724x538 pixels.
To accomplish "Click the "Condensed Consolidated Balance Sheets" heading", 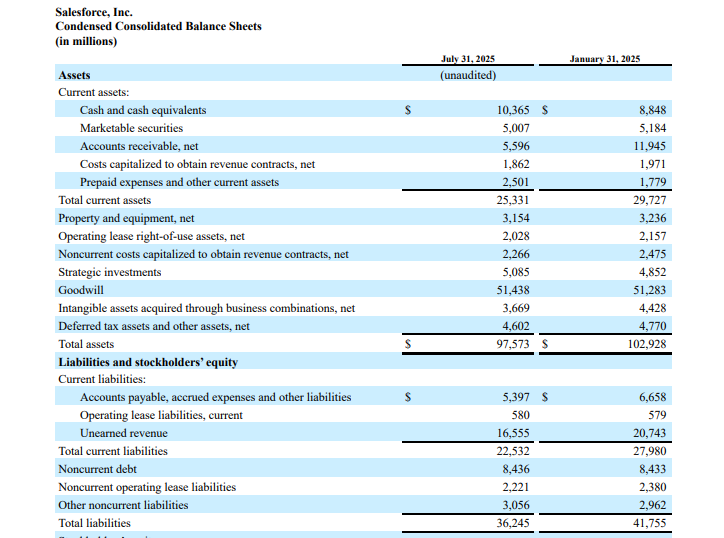I will [158, 26].
